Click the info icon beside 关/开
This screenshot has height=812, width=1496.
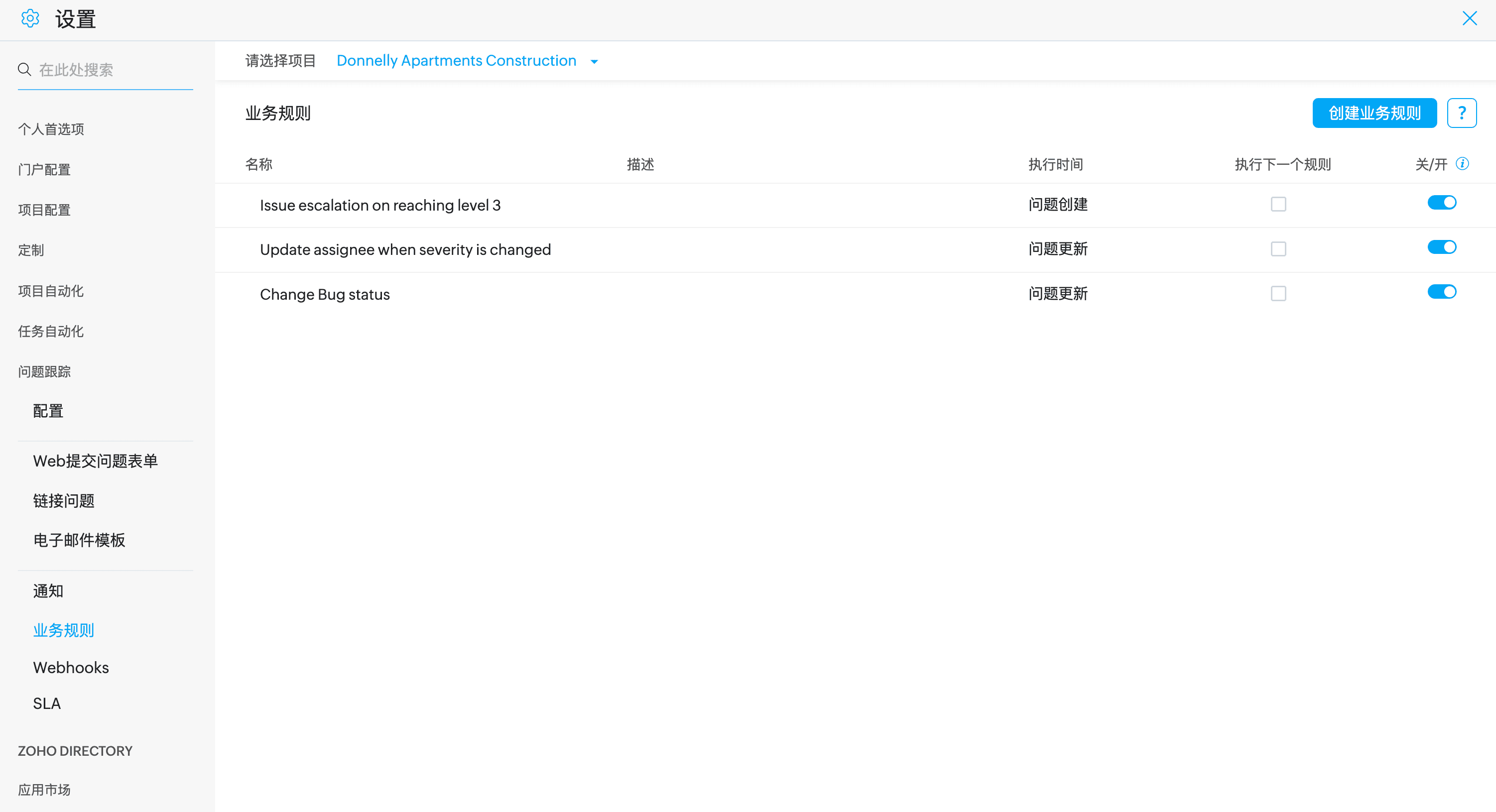1462,164
